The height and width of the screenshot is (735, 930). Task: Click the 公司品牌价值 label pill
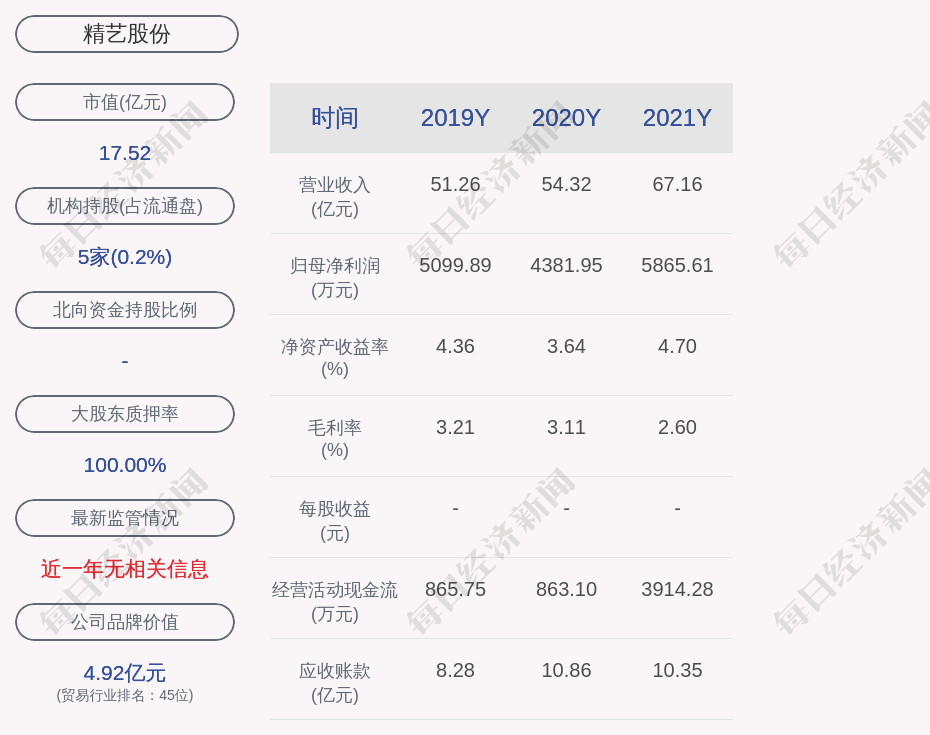pyautogui.click(x=125, y=622)
